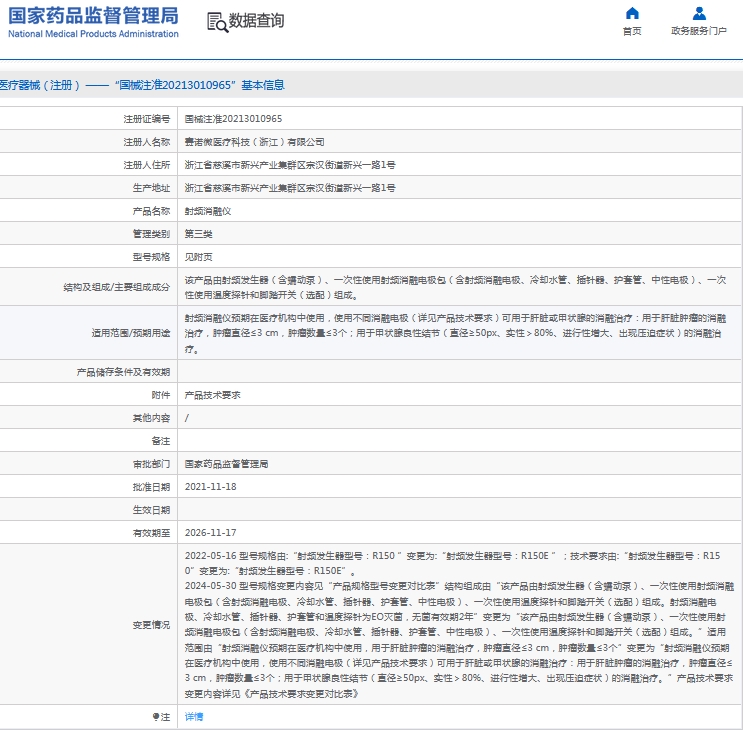This screenshot has width=743, height=731.
Task: Click the 数据查询 search document icon
Action: [217, 22]
